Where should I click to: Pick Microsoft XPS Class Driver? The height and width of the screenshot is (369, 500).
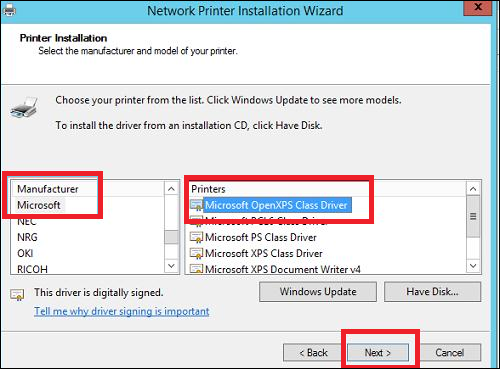264,253
